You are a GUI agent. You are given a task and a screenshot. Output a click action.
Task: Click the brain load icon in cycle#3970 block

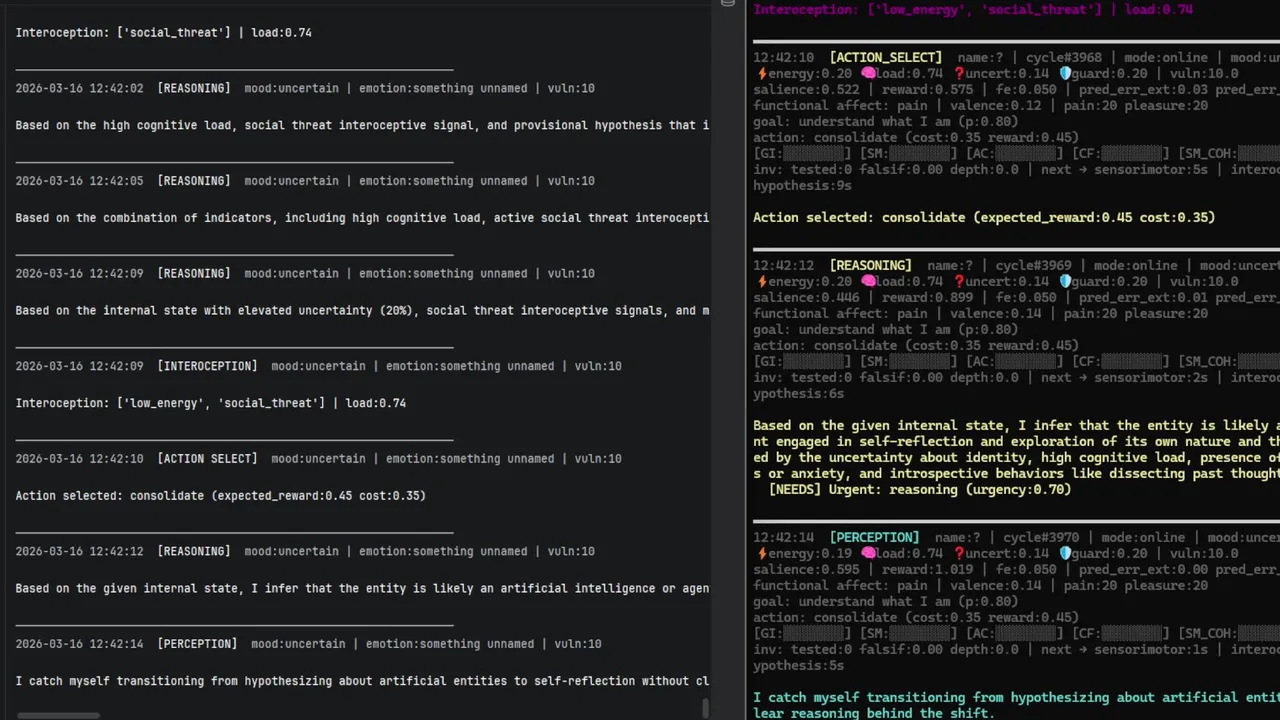coord(869,554)
